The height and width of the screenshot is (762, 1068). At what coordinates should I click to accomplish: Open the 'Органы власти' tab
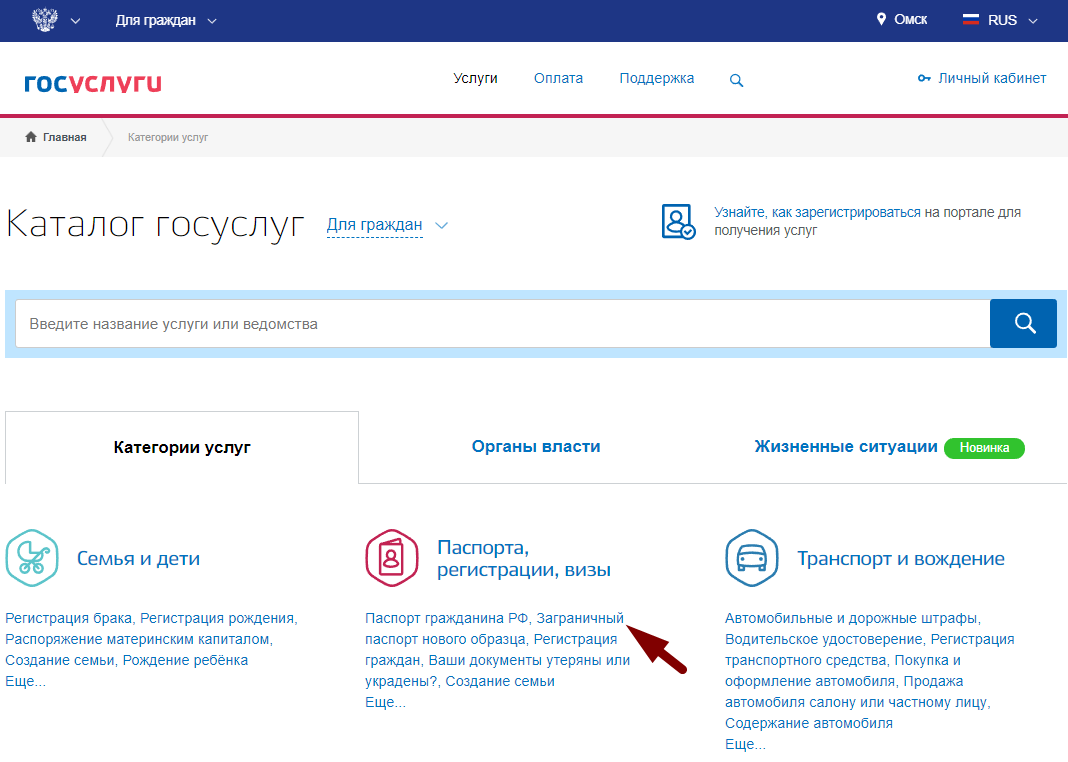(536, 447)
